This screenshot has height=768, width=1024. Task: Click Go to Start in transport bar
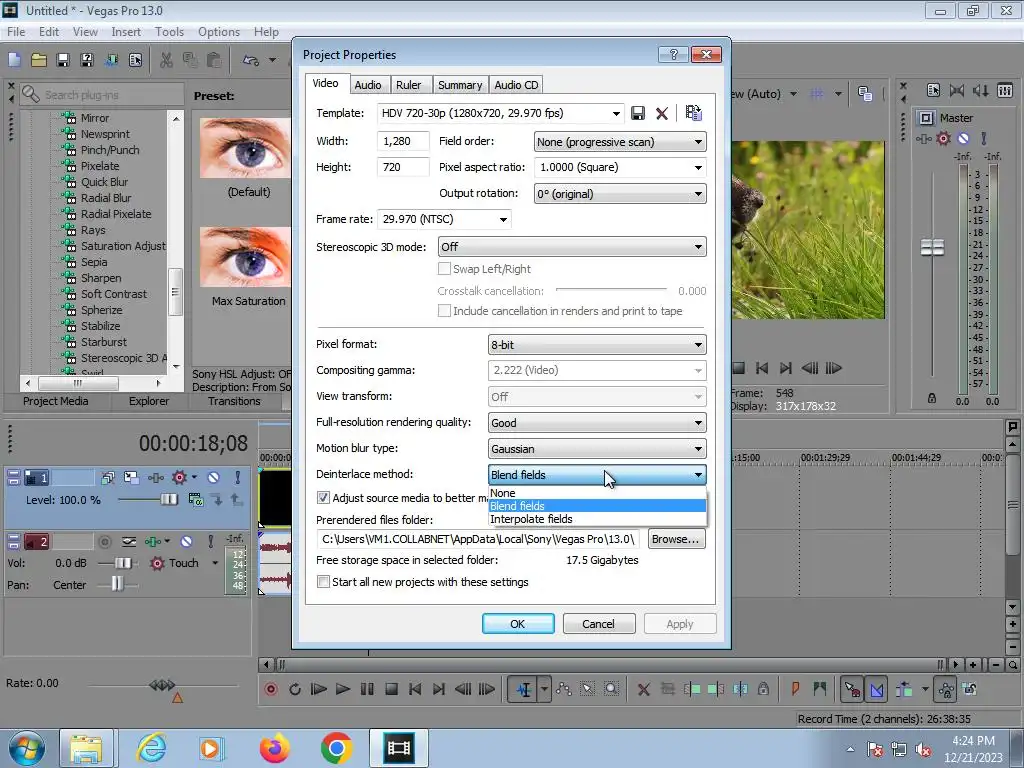click(x=415, y=689)
